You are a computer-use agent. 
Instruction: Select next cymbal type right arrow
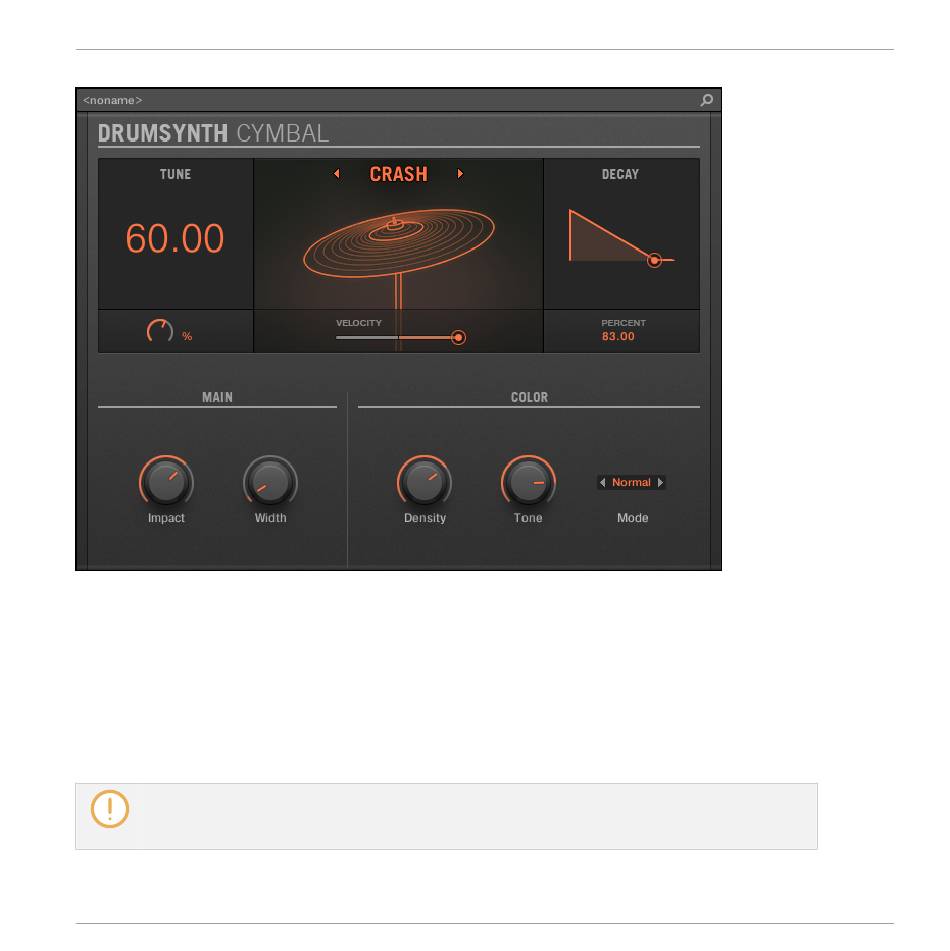click(x=460, y=174)
